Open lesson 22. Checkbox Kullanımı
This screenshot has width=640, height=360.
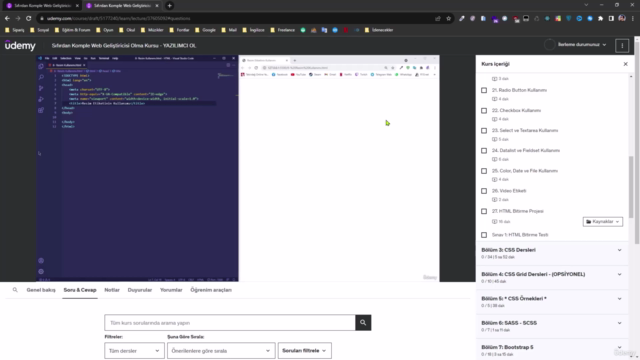point(516,111)
